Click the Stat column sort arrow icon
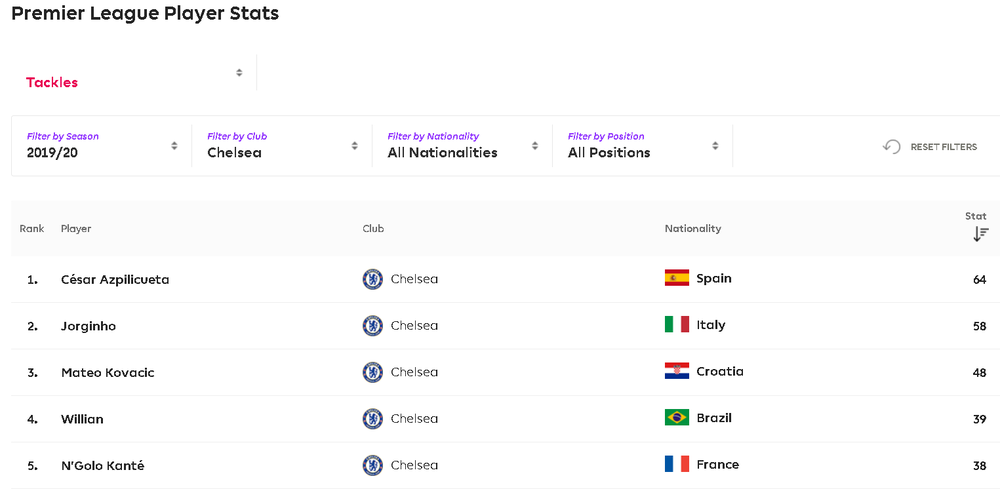Image resolution: width=1000 pixels, height=489 pixels. click(x=980, y=234)
